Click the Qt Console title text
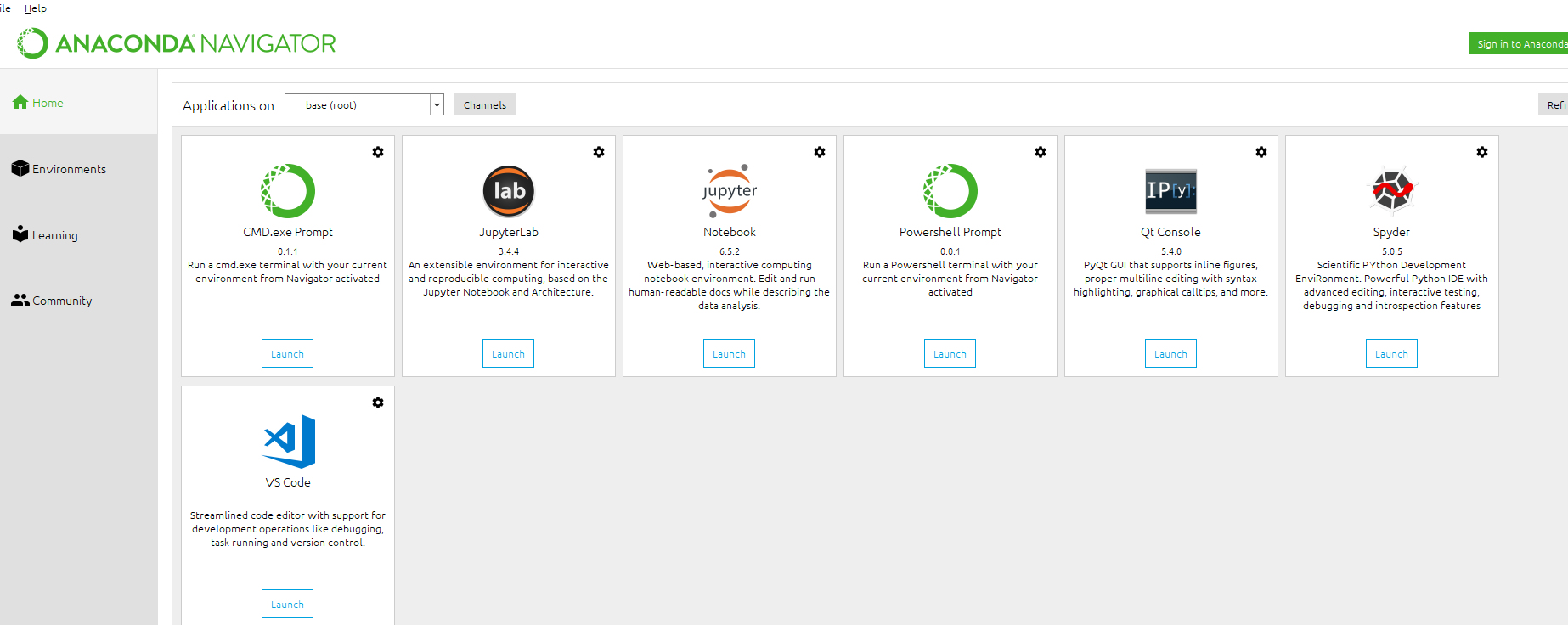 pos(1170,232)
